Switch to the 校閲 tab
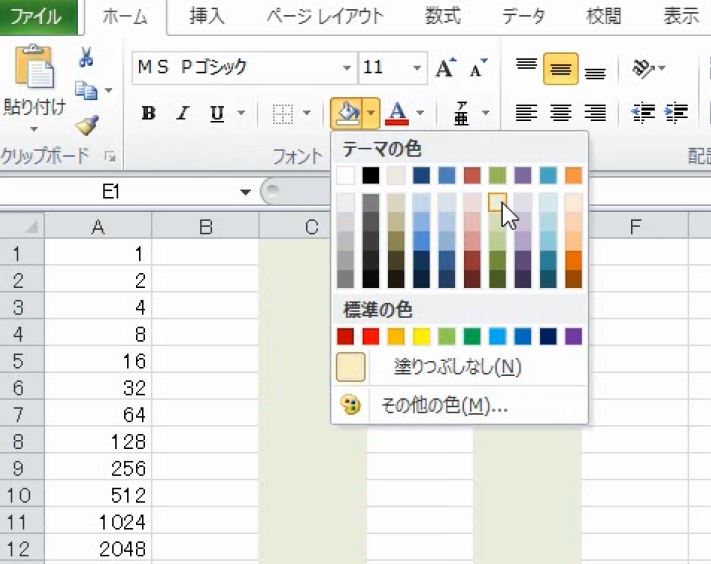The height and width of the screenshot is (564, 711). pyautogui.click(x=603, y=16)
